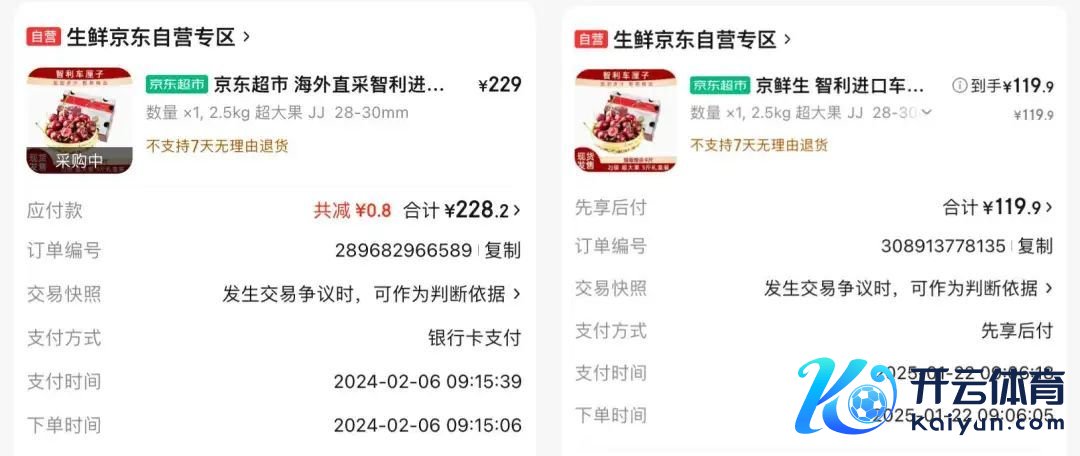Click the 开云体育 kaiyun.com watermark logo
This screenshot has width=1080, height=456.
click(x=930, y=395)
